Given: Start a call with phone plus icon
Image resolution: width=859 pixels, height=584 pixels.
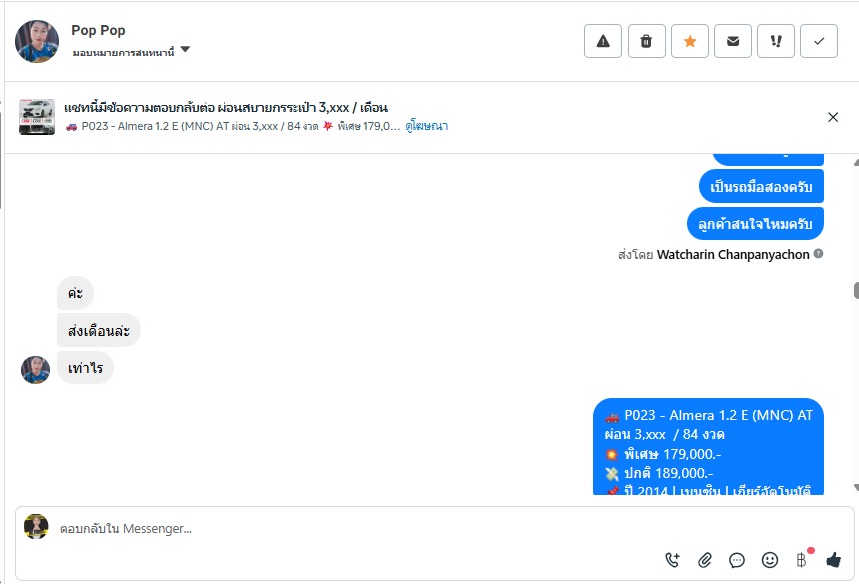Looking at the screenshot, I should [672, 559].
